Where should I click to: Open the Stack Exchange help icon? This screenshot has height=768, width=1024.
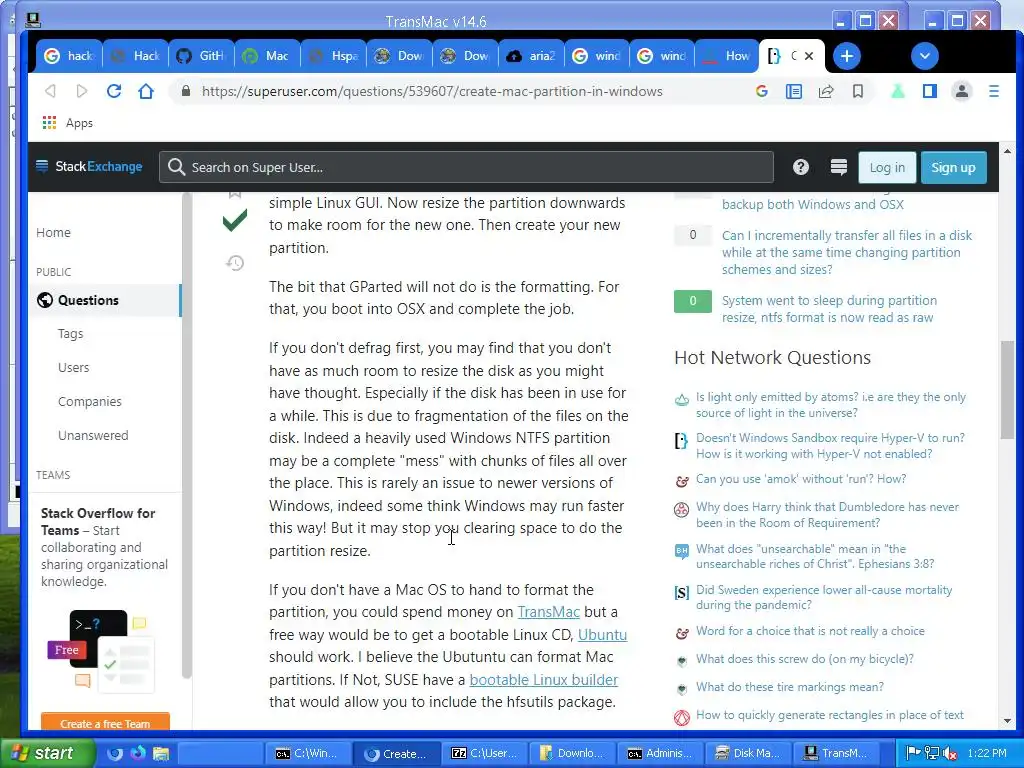pos(801,167)
